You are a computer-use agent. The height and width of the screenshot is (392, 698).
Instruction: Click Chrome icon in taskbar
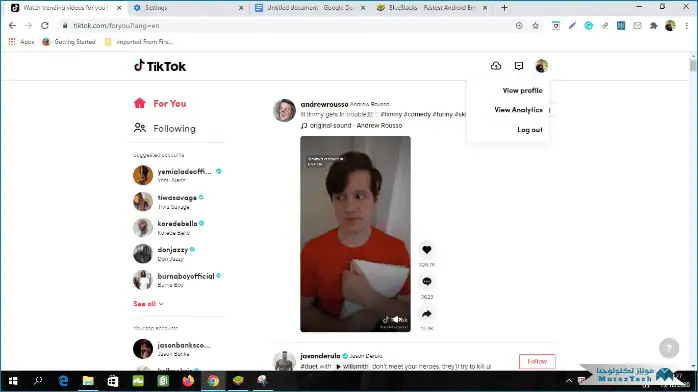tap(213, 381)
